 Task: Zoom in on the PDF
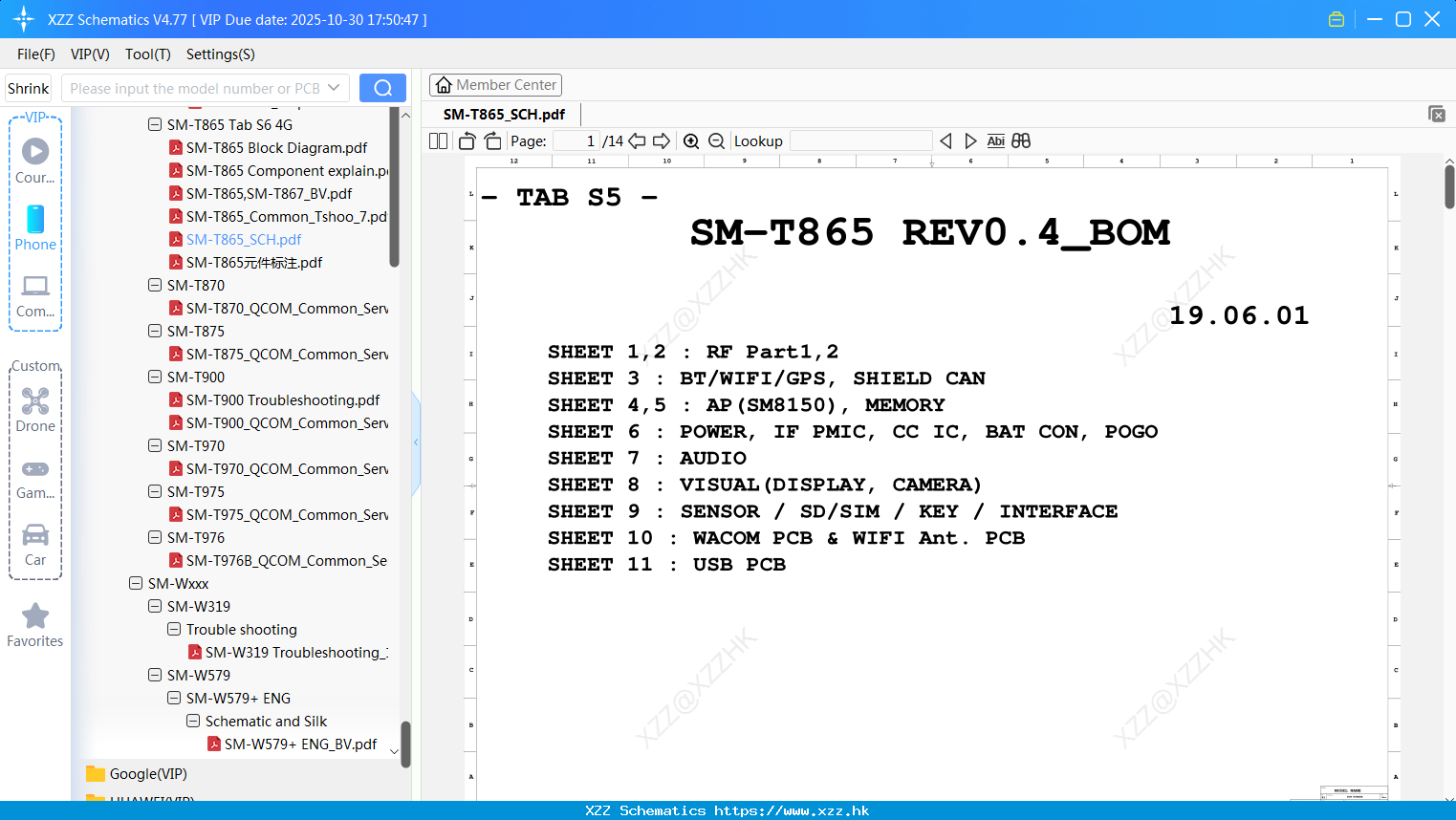tap(691, 140)
